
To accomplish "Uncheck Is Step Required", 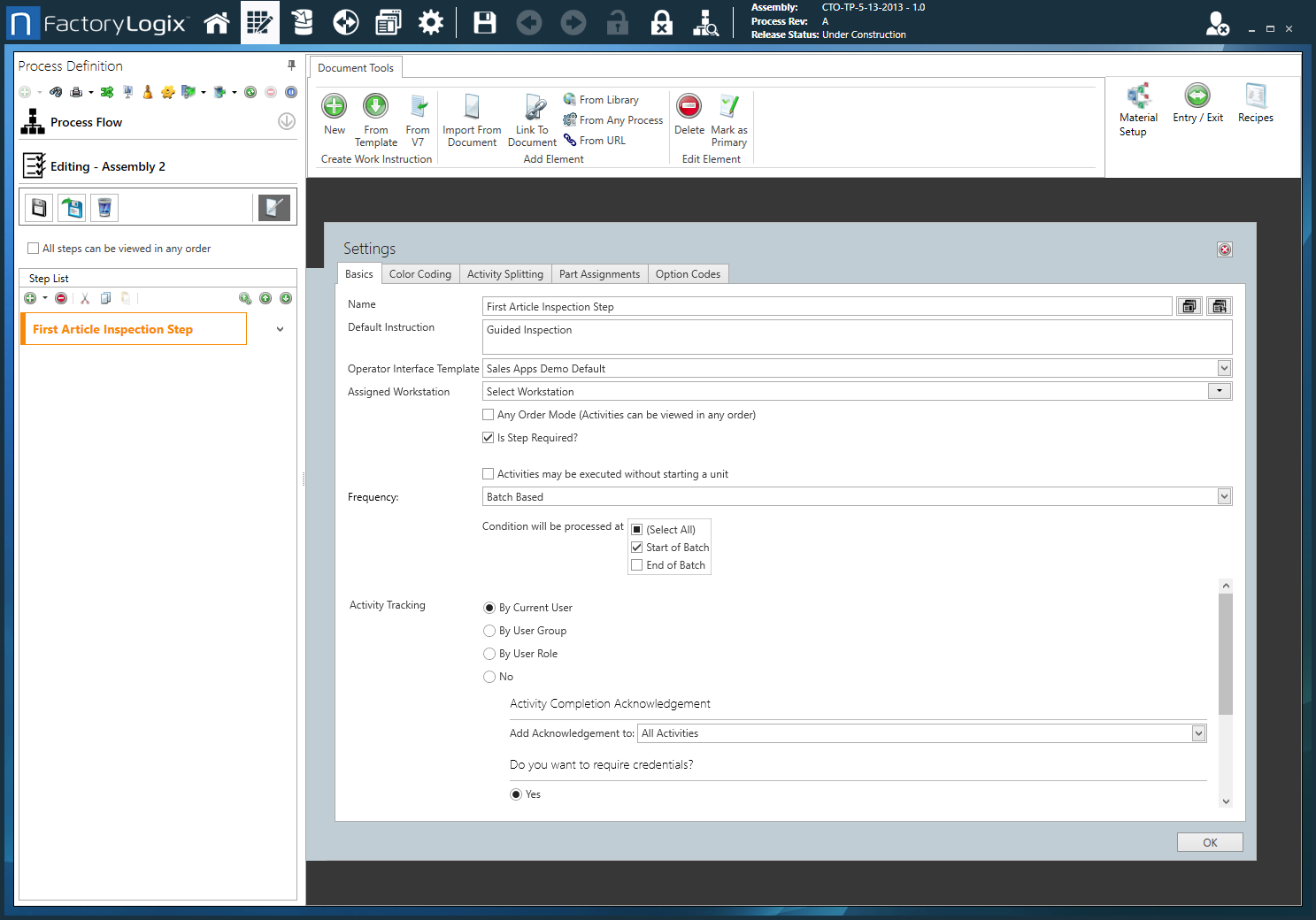I will [x=488, y=437].
